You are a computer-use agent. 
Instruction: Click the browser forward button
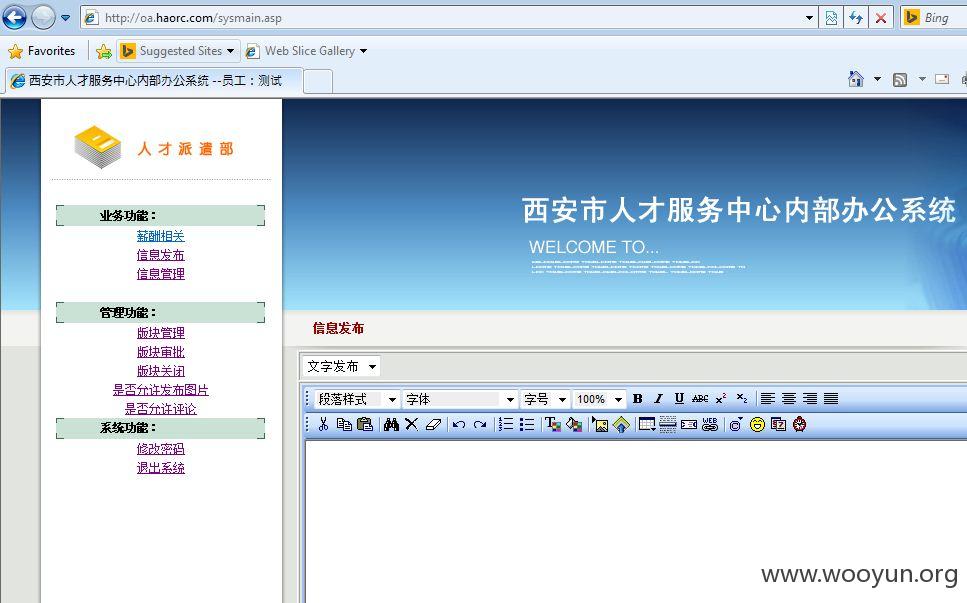click(x=43, y=17)
